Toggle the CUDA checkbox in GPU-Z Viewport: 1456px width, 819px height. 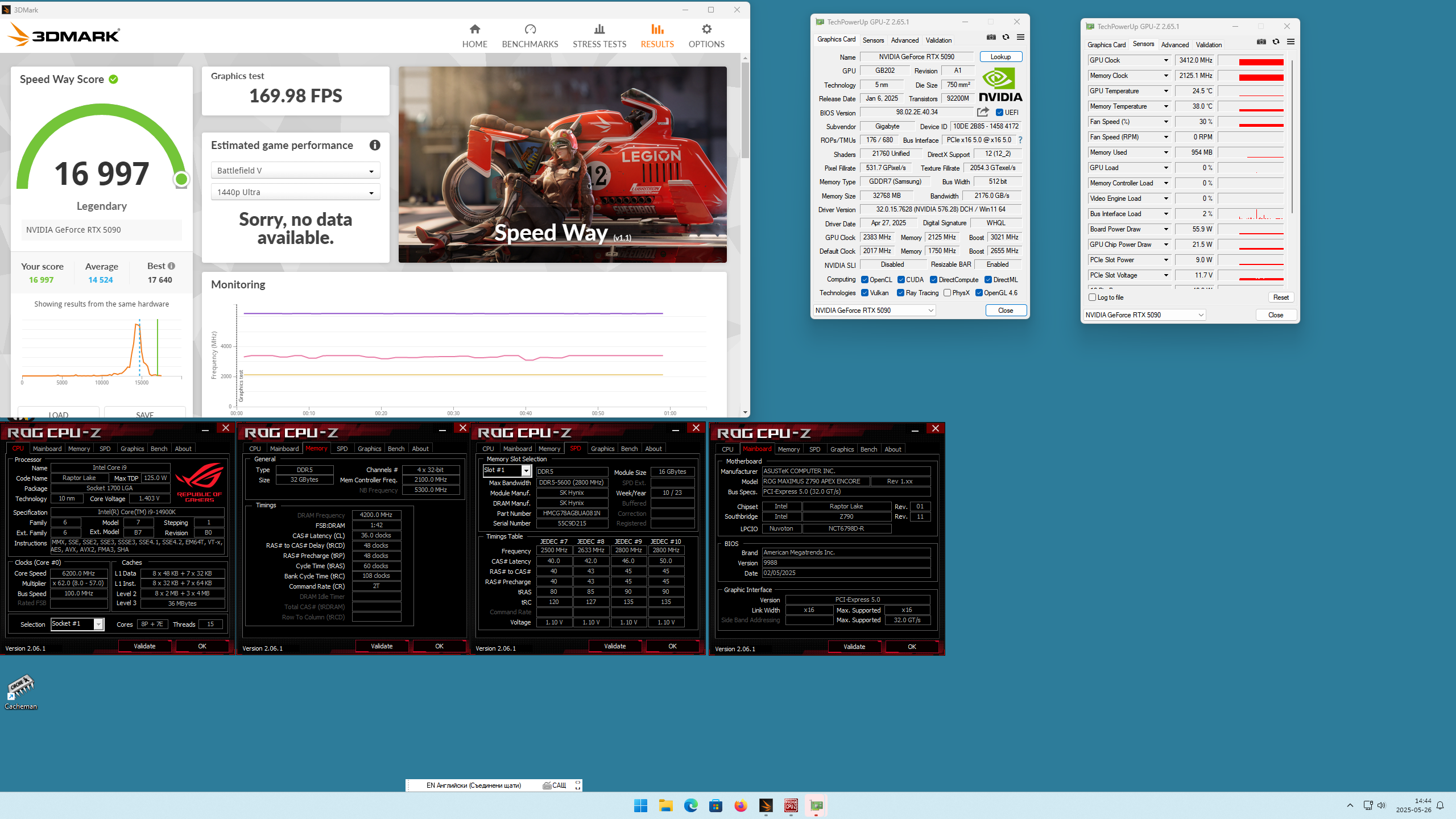coord(901,280)
